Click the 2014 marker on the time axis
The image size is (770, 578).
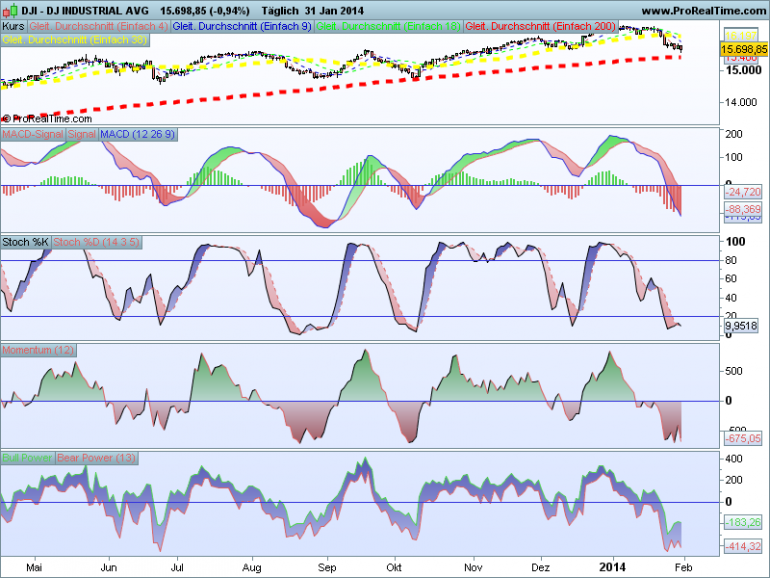pyautogui.click(x=612, y=567)
